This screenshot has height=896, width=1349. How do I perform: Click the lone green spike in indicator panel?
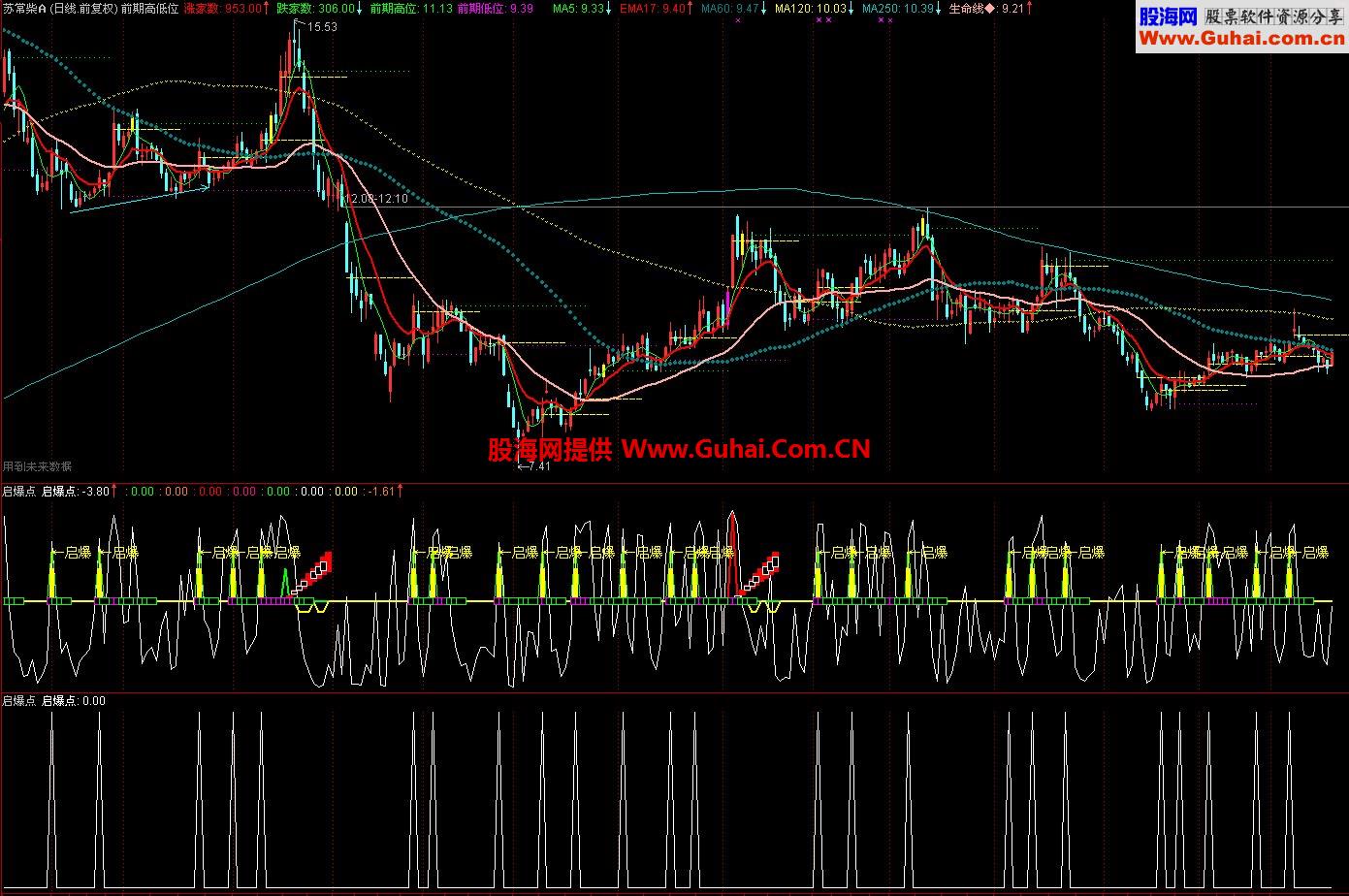pyautogui.click(x=284, y=584)
